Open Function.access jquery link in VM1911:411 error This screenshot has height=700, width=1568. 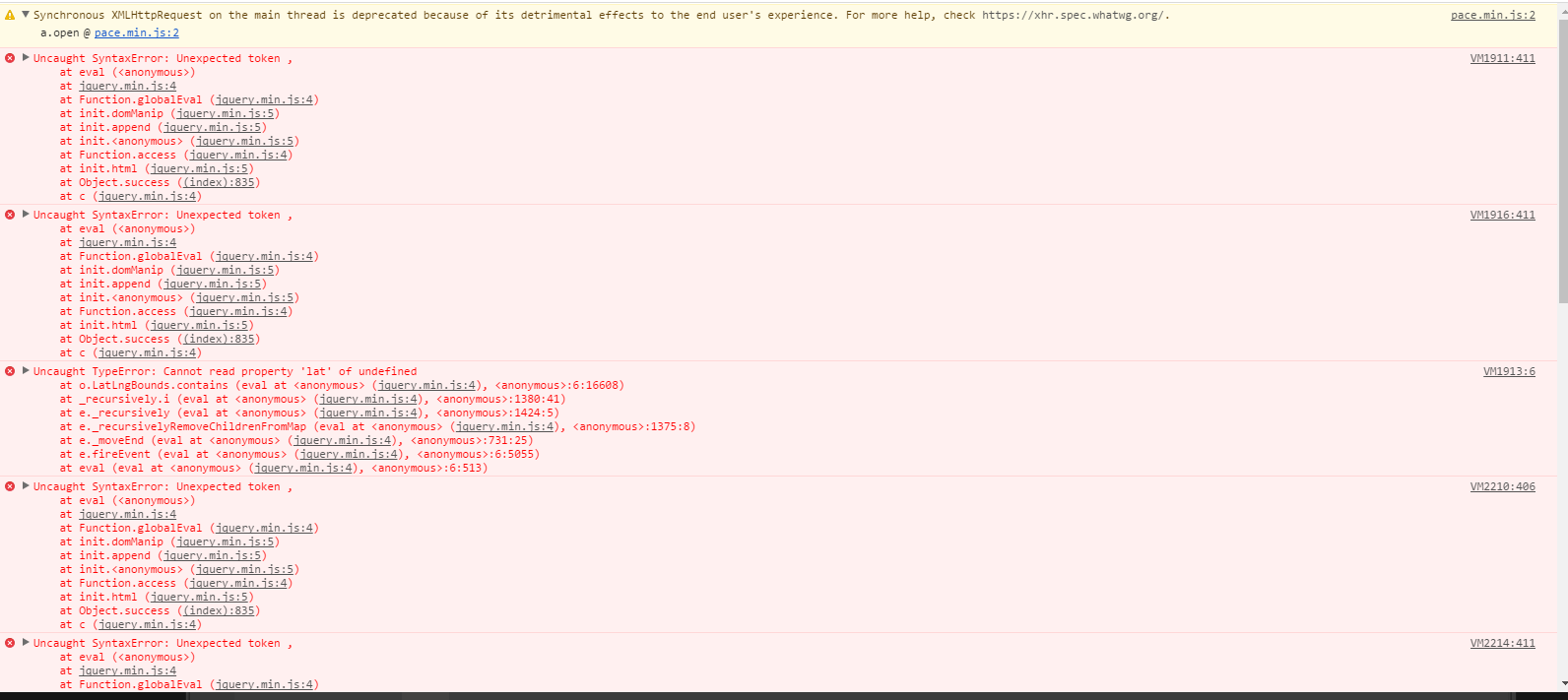[238, 155]
